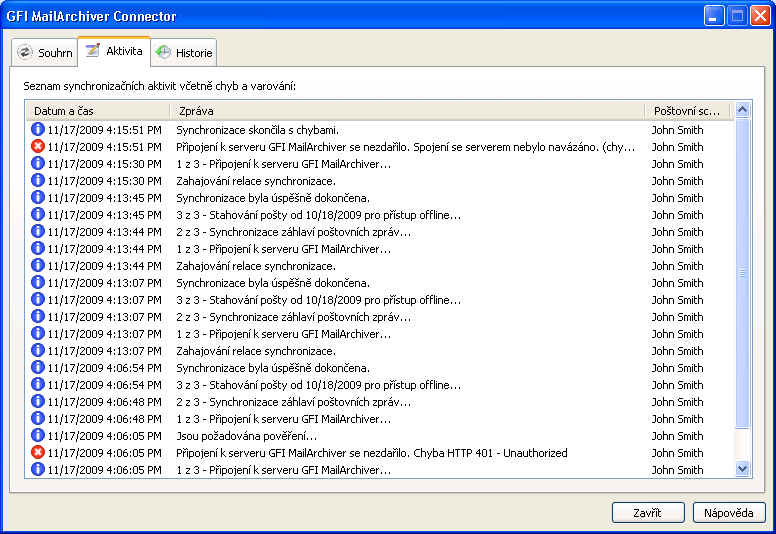Switch to the Souhrn tab

pyautogui.click(x=45, y=52)
